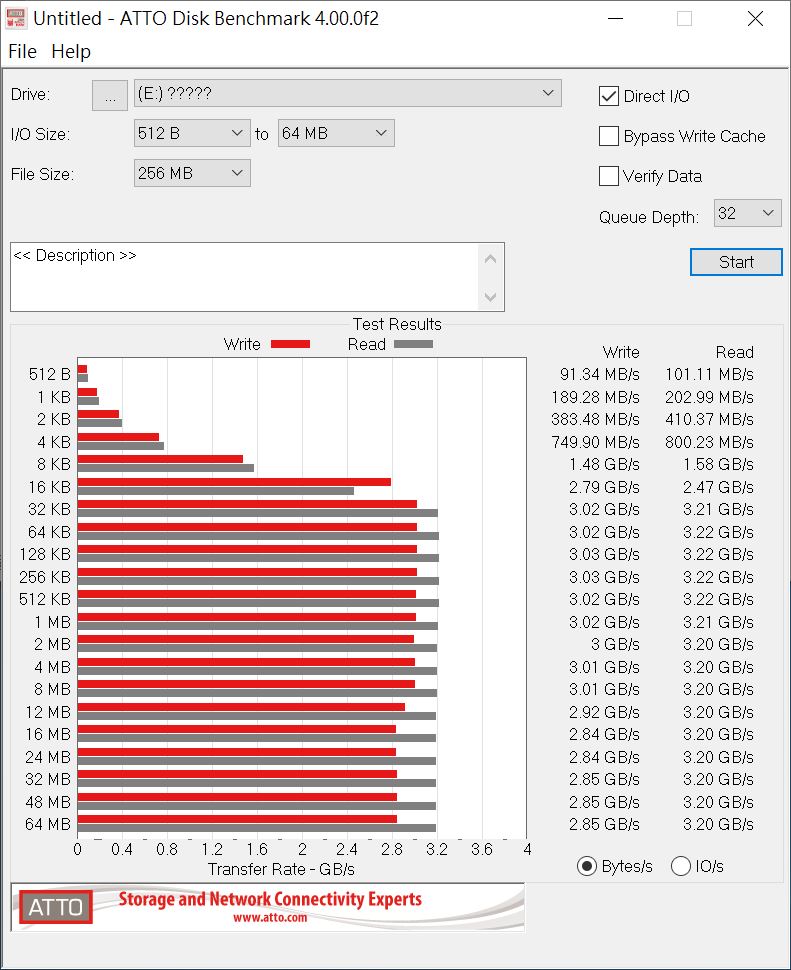Click the browse drive '...' button

coord(110,96)
